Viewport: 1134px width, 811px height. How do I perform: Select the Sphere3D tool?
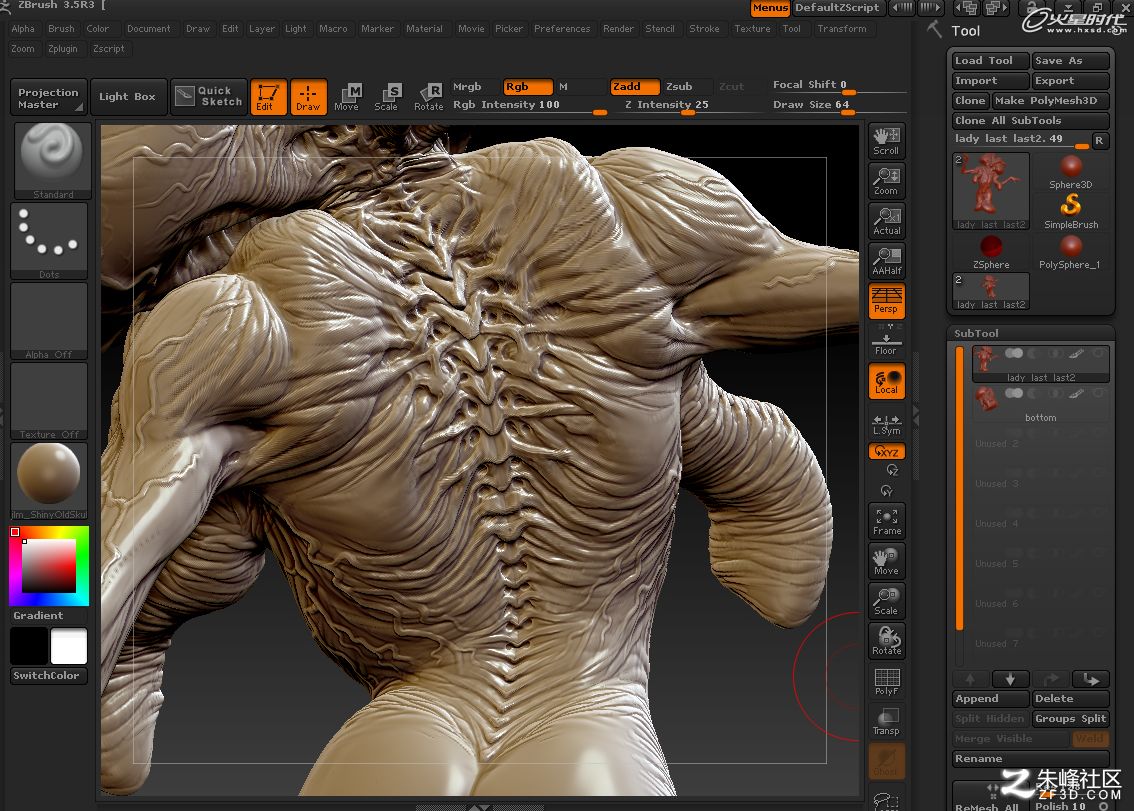point(1070,172)
